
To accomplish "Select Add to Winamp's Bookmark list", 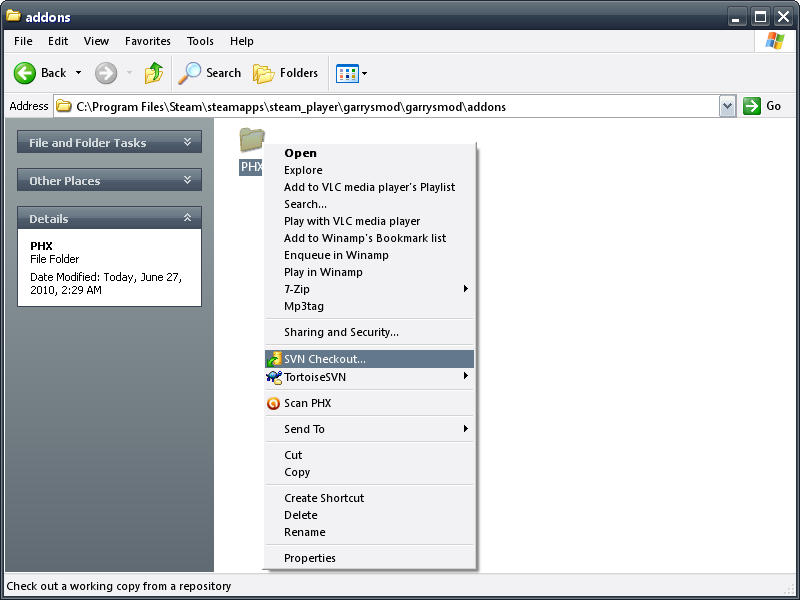I will pos(369,238).
